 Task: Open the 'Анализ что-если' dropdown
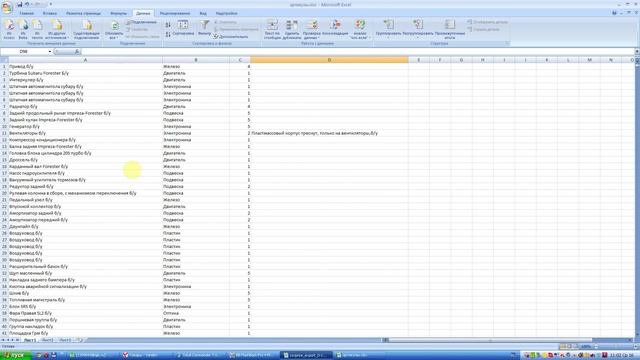click(x=360, y=30)
